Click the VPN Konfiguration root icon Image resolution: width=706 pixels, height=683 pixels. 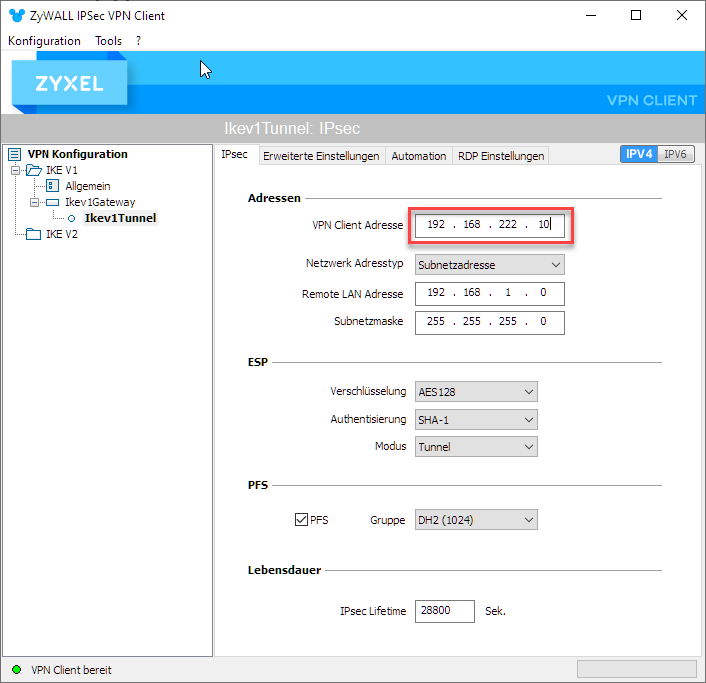(15, 154)
